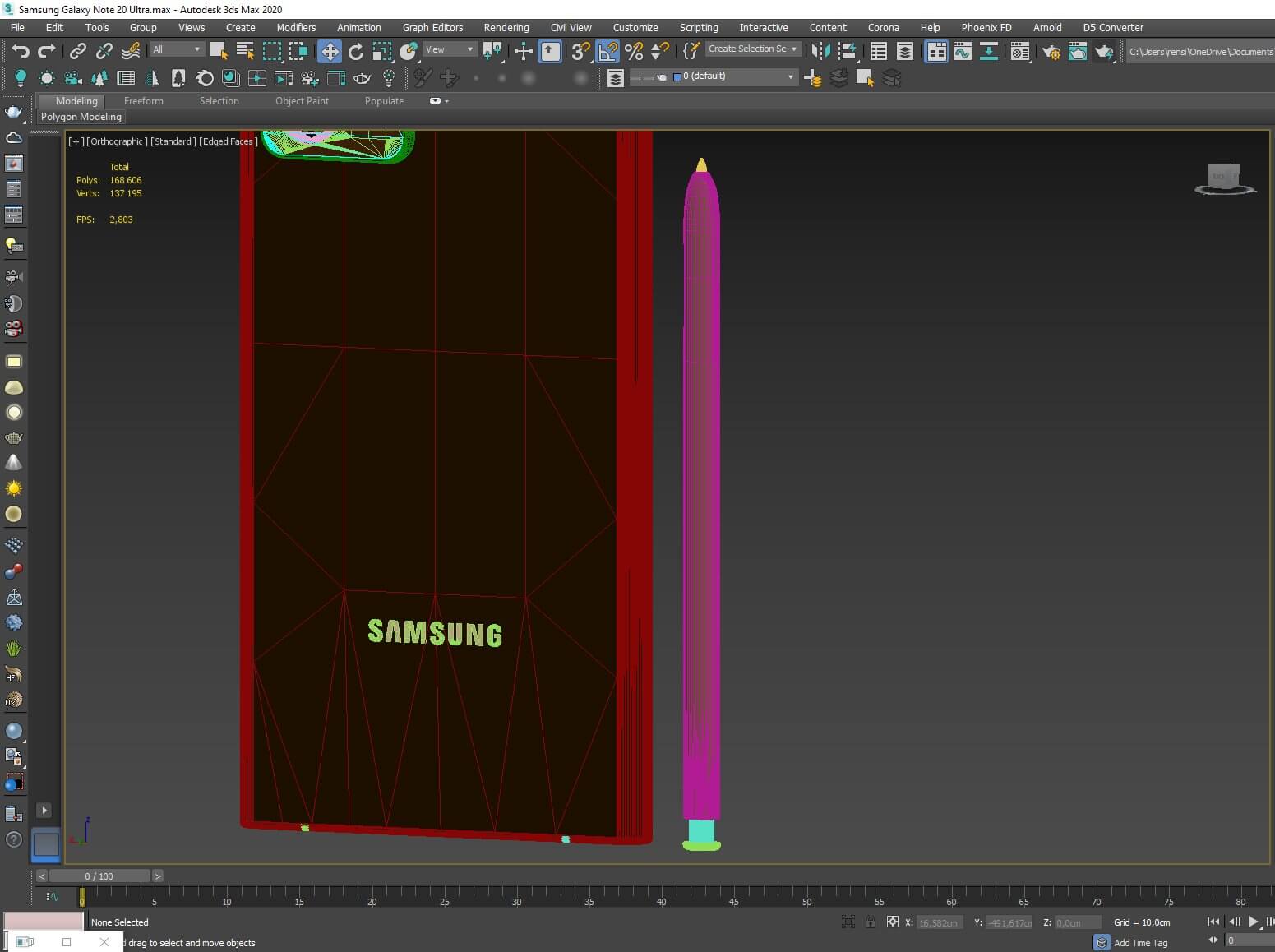This screenshot has width=1275, height=952.
Task: Toggle the Spinner Snap icon
Action: pyautogui.click(x=660, y=52)
